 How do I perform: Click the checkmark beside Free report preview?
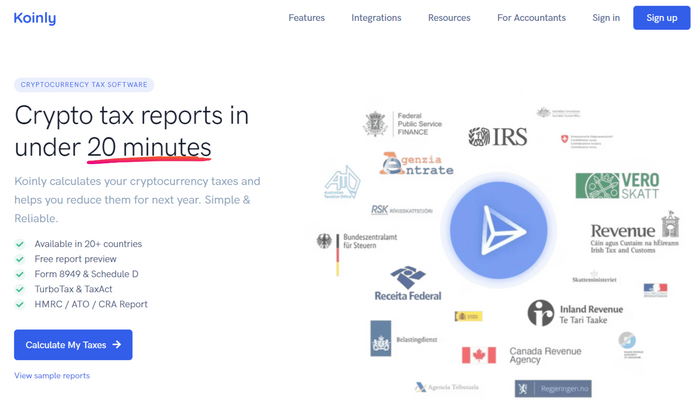[20, 259]
